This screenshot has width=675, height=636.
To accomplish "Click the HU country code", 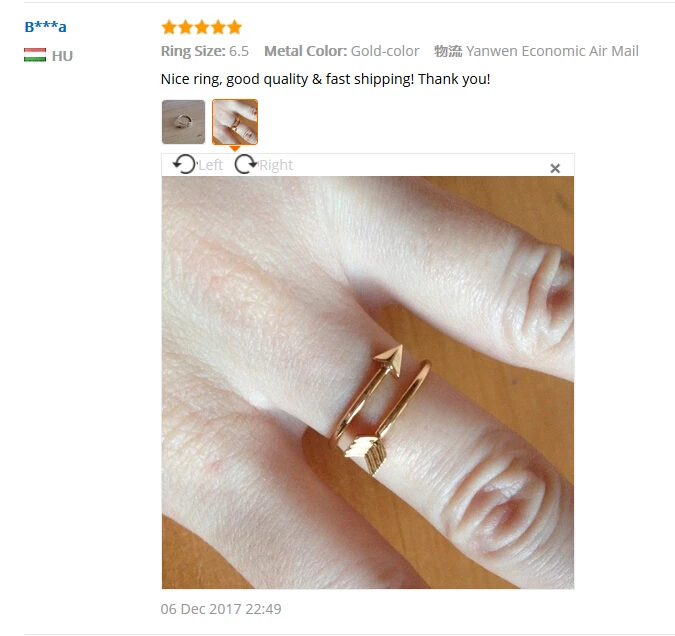I will coord(62,56).
